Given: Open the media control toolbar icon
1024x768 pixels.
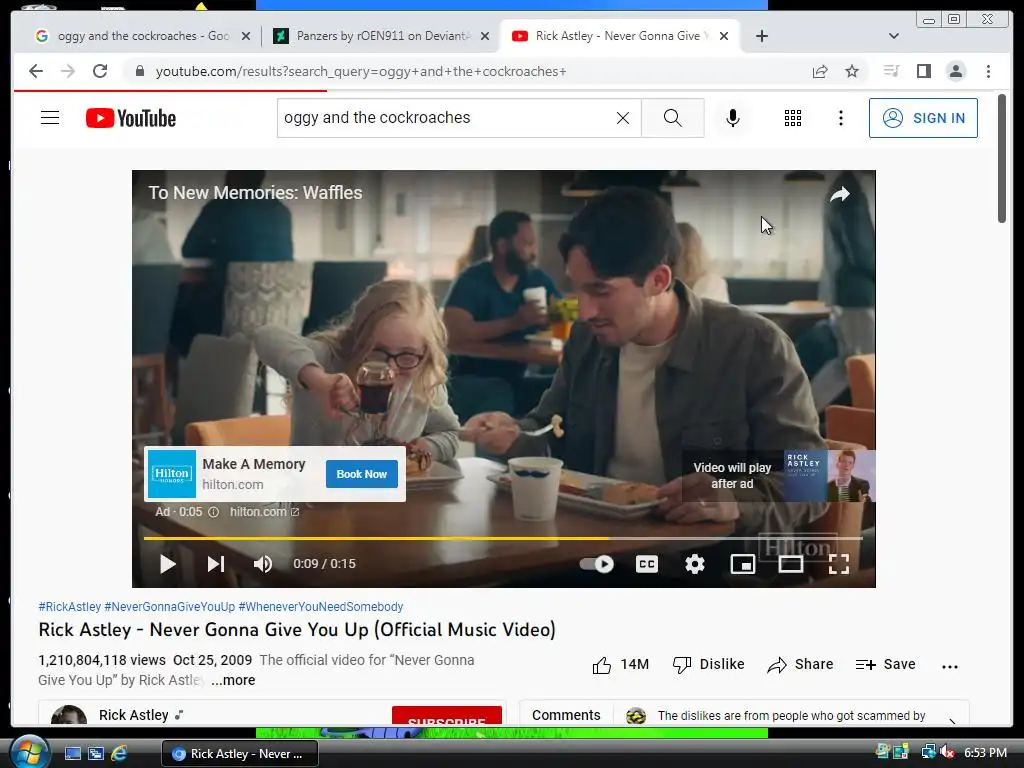Looking at the screenshot, I should point(891,71).
